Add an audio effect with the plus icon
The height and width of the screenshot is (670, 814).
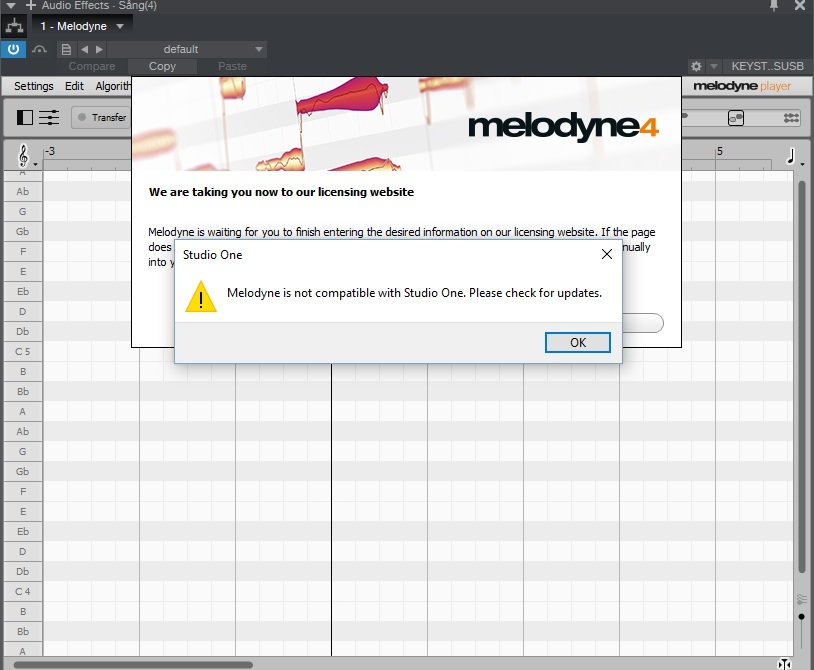(31, 6)
